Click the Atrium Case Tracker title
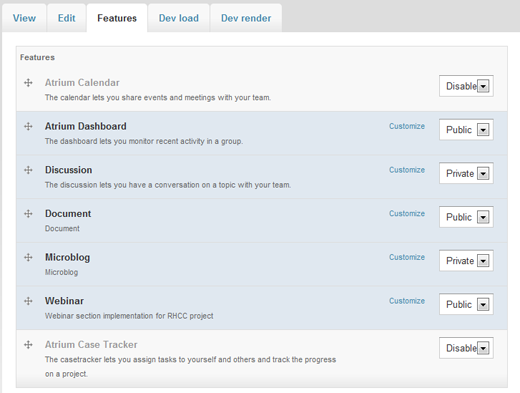 coord(91,345)
